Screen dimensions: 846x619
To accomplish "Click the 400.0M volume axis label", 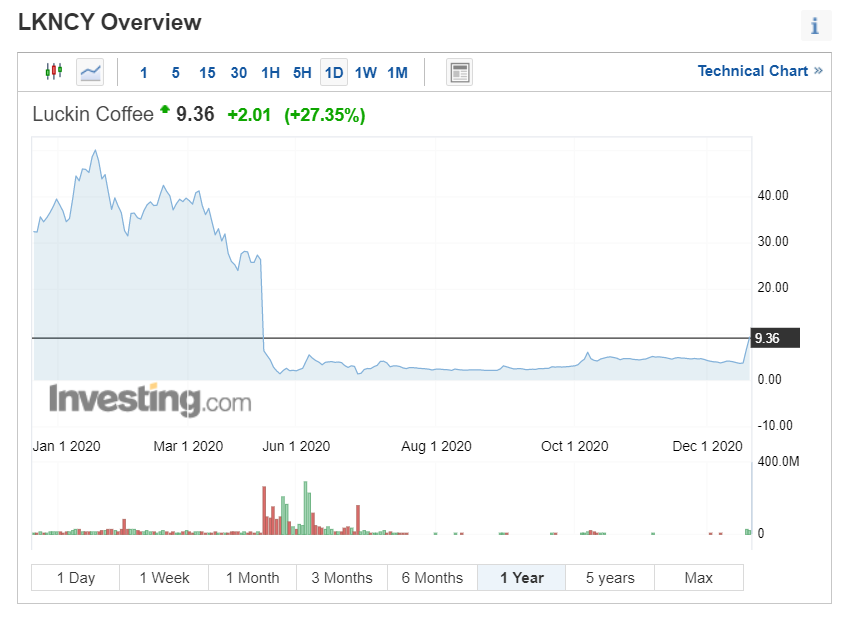I will pos(778,461).
